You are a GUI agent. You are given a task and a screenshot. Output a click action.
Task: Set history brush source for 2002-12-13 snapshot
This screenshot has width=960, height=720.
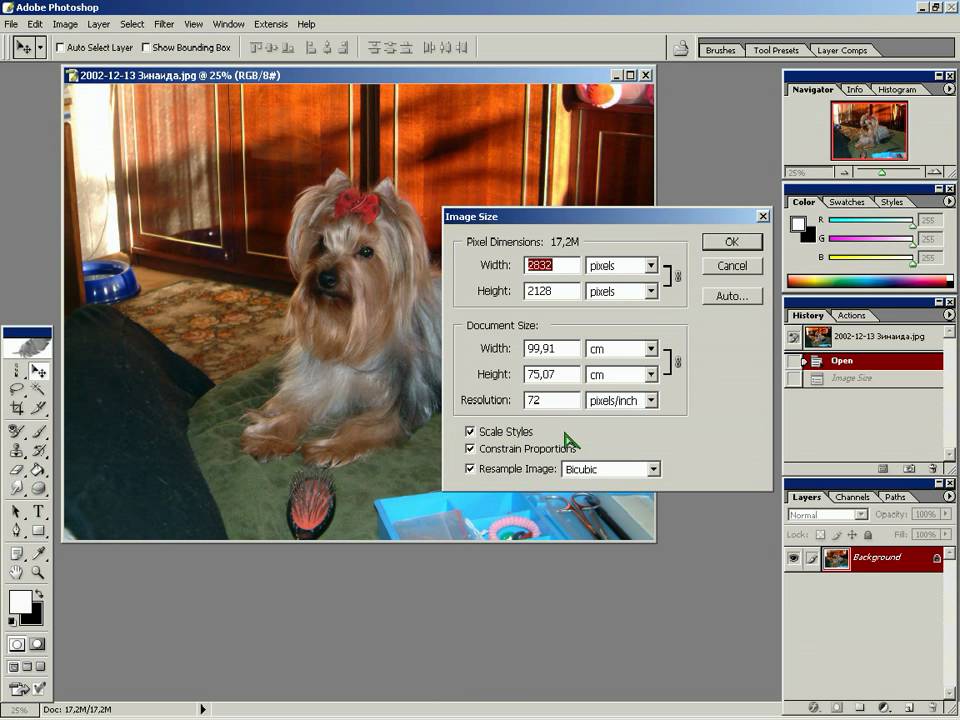(793, 337)
